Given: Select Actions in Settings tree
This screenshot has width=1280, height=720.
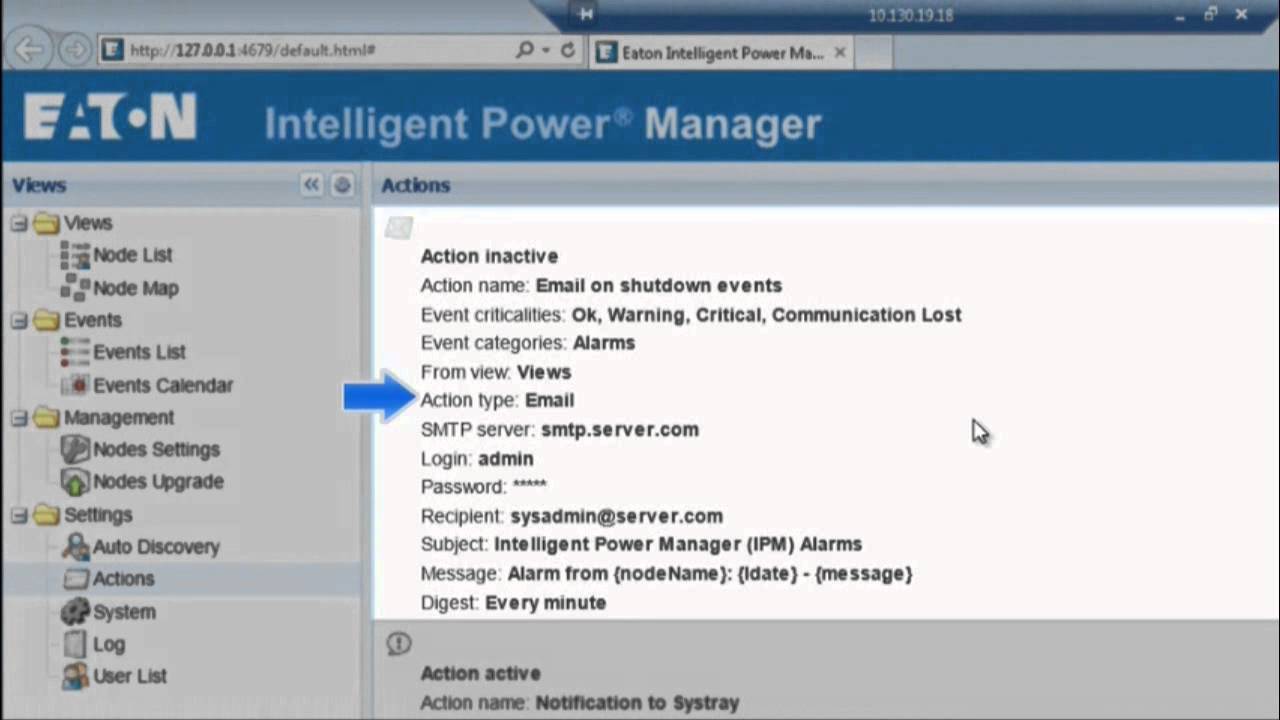Looking at the screenshot, I should coord(123,578).
